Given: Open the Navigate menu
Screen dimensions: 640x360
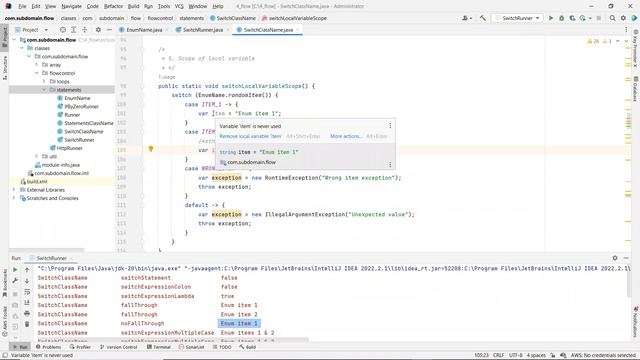Looking at the screenshot, I should coord(71,6).
